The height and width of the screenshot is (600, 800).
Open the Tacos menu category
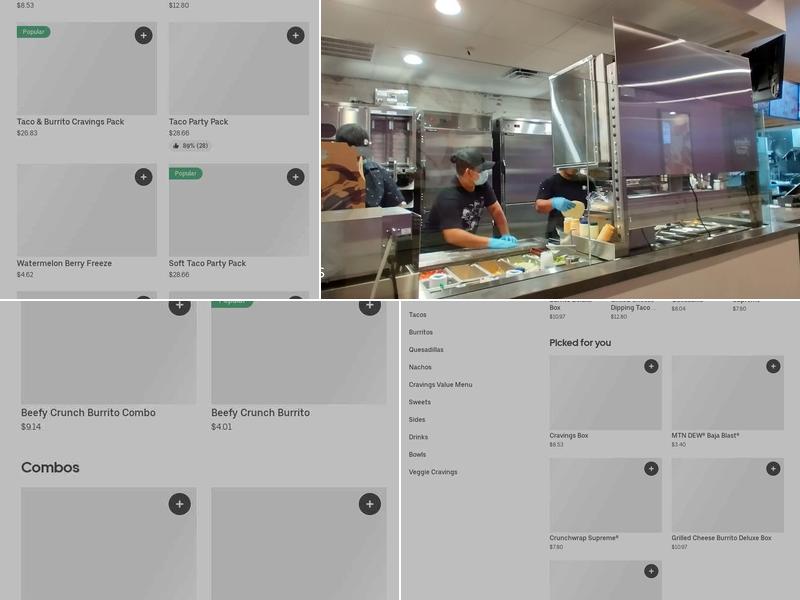pyautogui.click(x=417, y=315)
